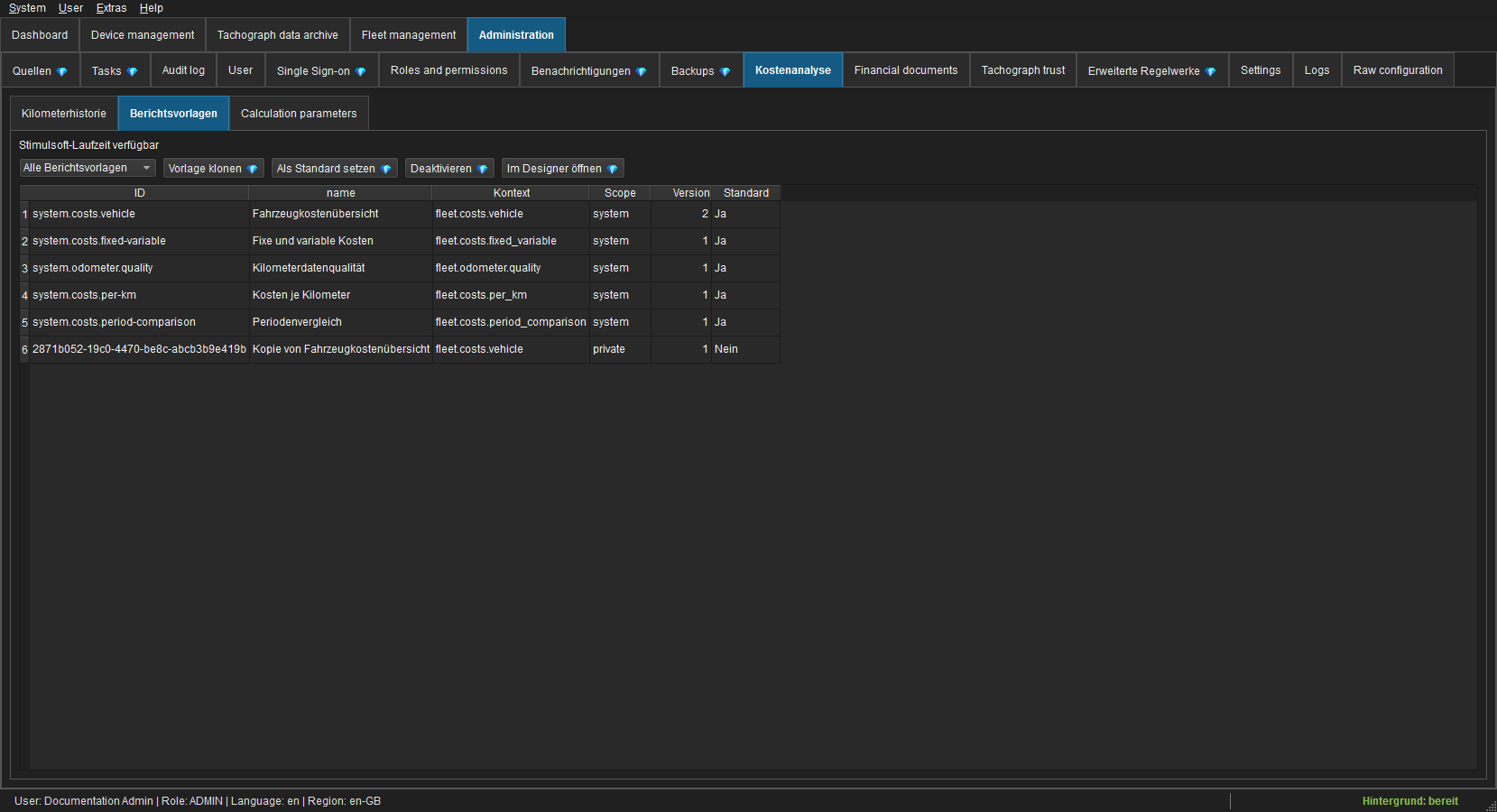Image resolution: width=1497 pixels, height=812 pixels.
Task: Click Als Standard setzen button
Action: (335, 169)
